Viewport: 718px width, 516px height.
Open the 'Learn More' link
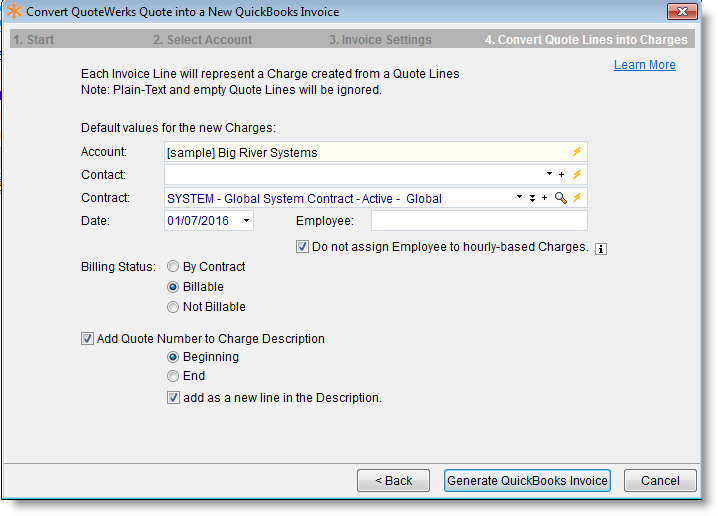click(644, 65)
